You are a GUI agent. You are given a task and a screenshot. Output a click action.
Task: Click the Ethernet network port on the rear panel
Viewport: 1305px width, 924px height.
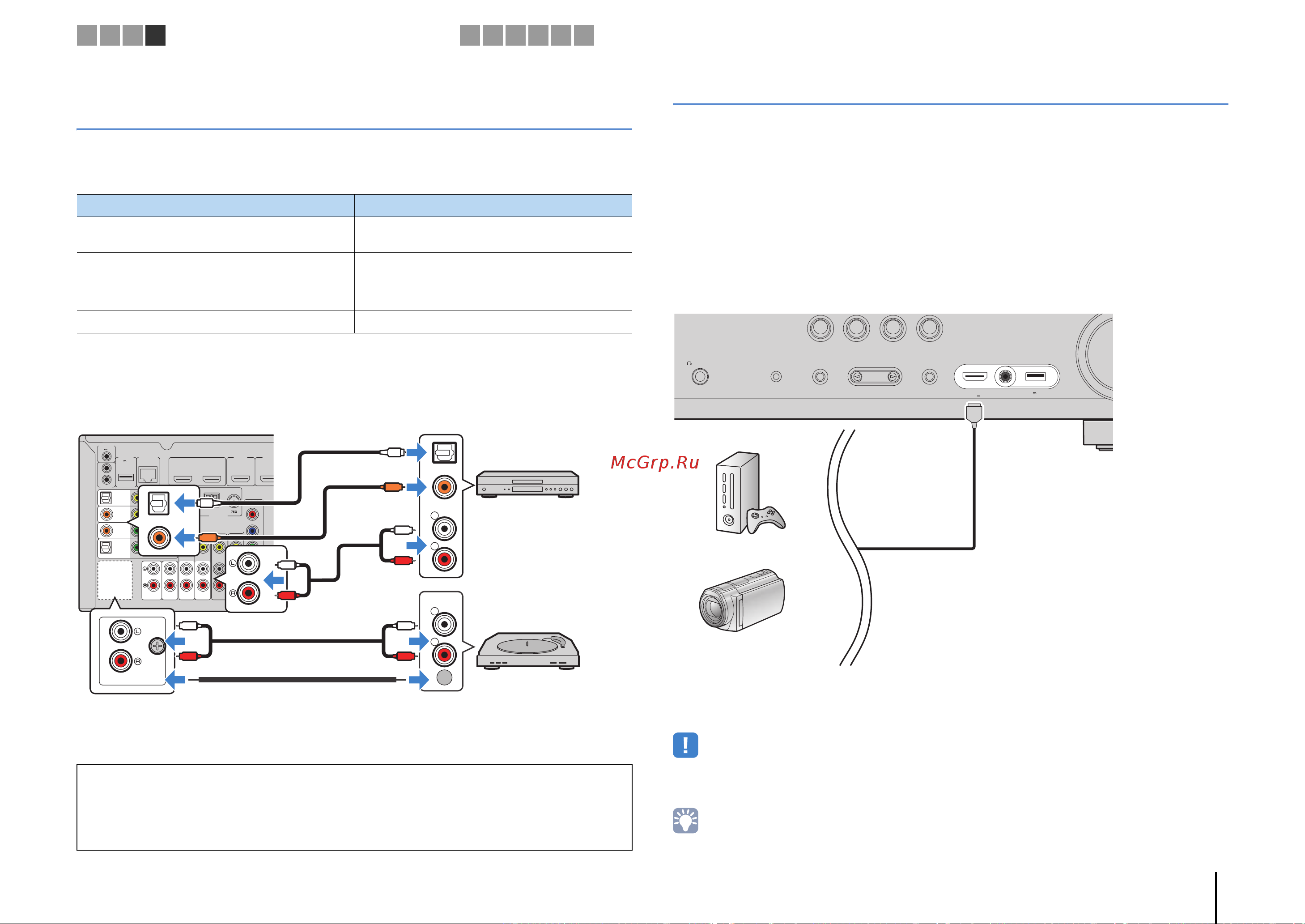coord(148,474)
